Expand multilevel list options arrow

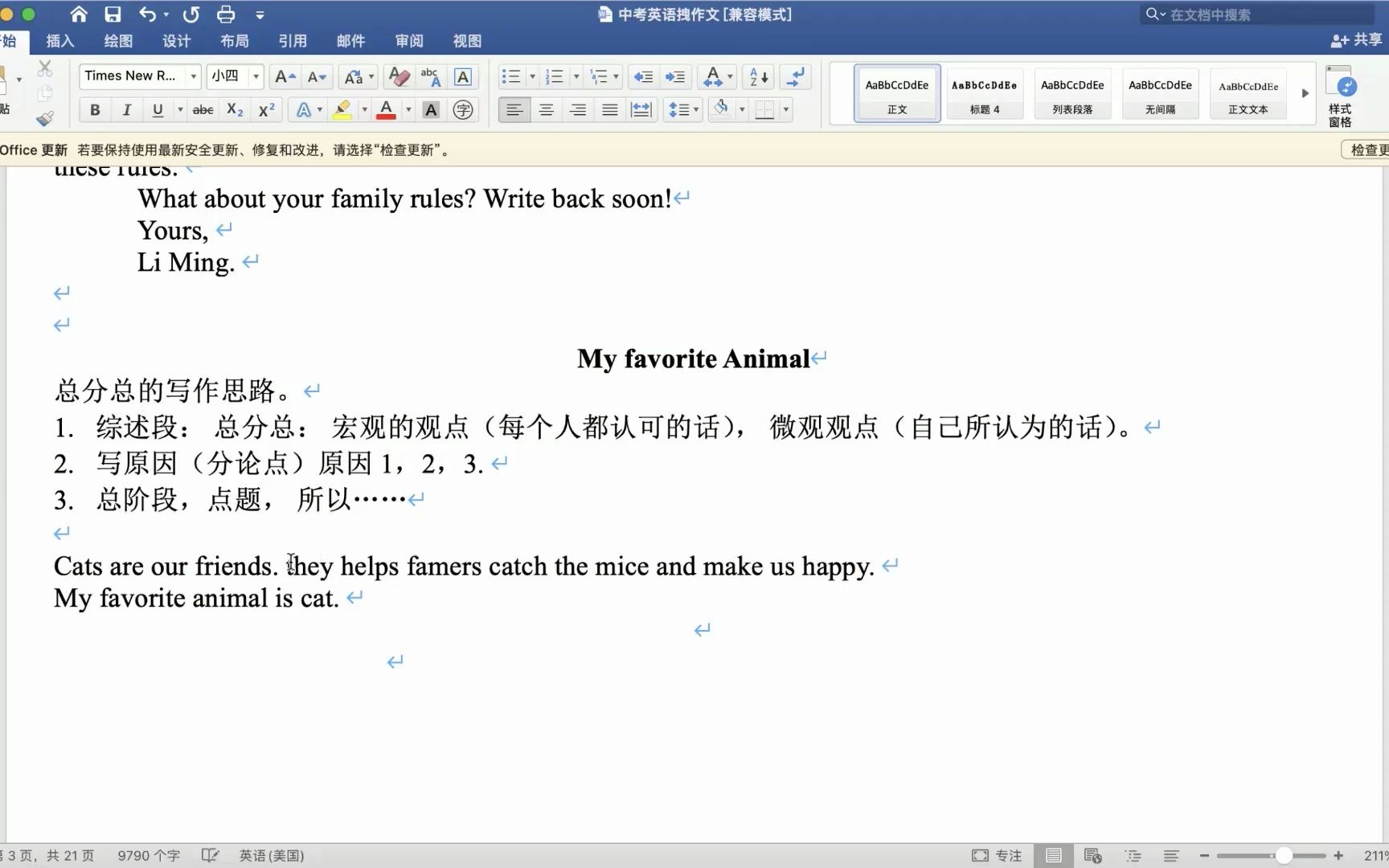point(616,76)
